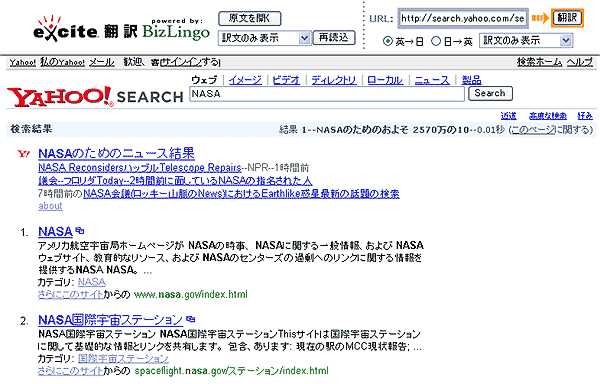The width and height of the screenshot is (600, 384).
Task: Open the NASAのためのニュース結果 heading link
Action: point(116,153)
